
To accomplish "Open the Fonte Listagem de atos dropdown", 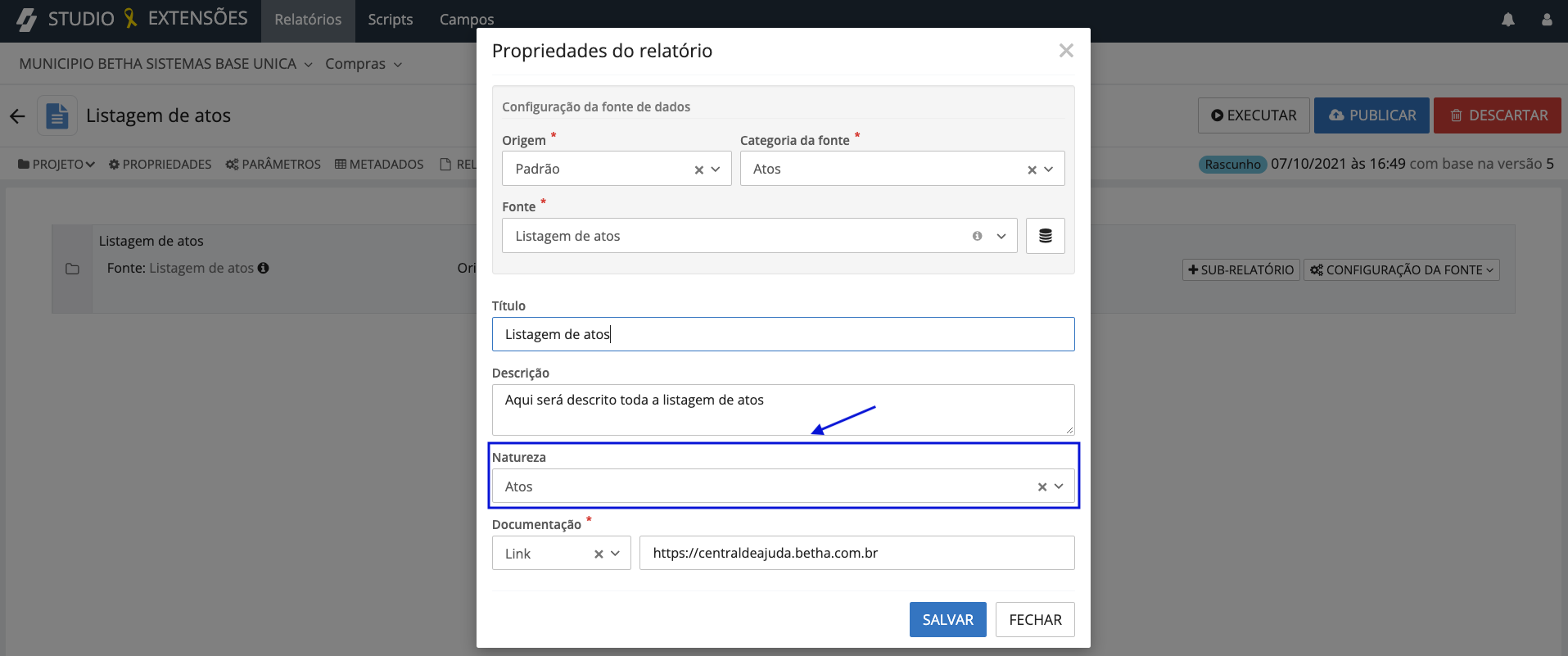I will pos(1001,236).
